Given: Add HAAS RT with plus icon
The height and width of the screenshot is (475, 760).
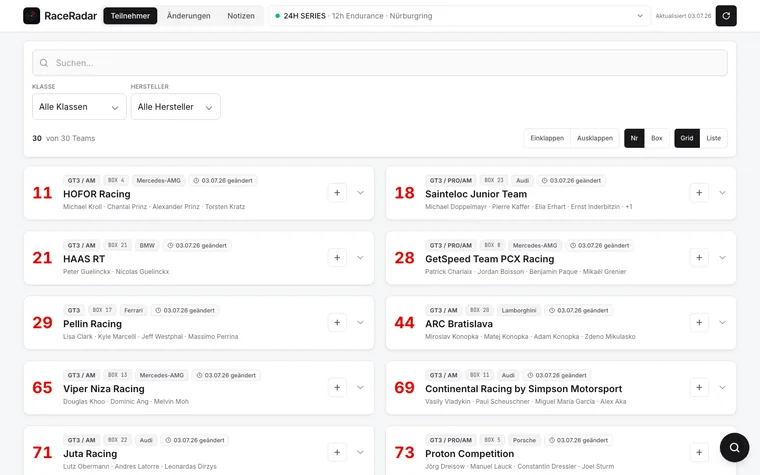Looking at the screenshot, I should pyautogui.click(x=337, y=257).
